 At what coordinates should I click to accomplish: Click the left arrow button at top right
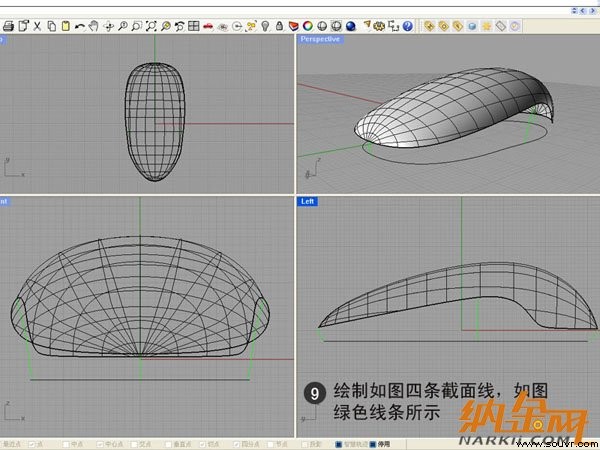582,11
